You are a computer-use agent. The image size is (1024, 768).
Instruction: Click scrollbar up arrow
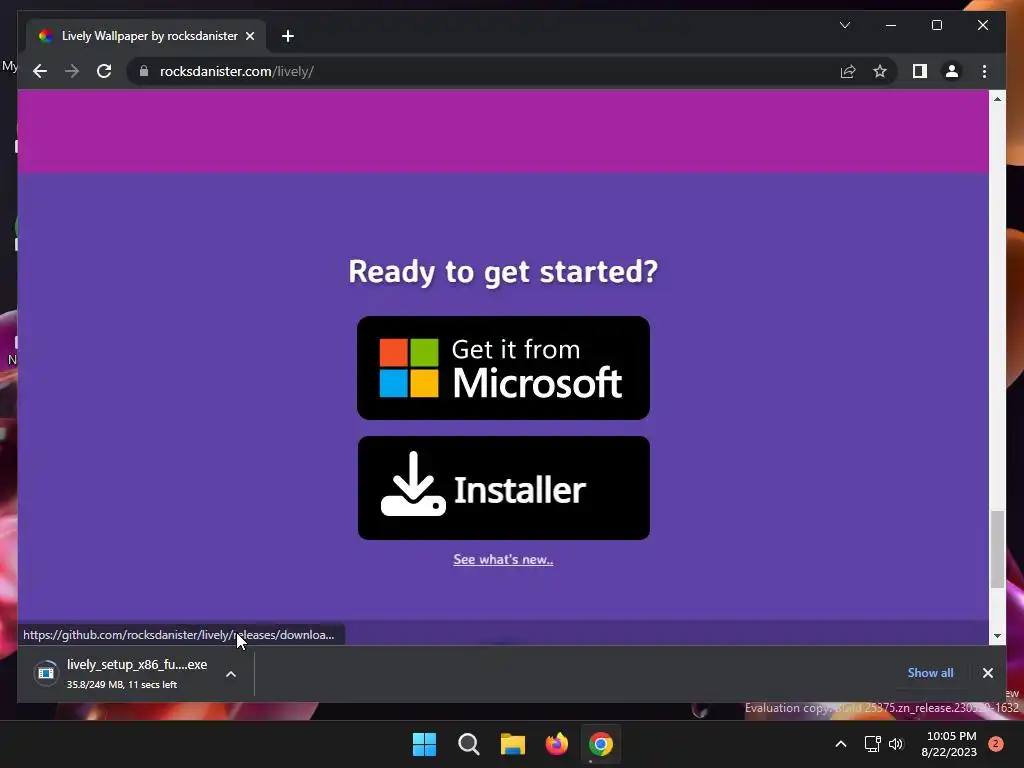click(x=997, y=99)
